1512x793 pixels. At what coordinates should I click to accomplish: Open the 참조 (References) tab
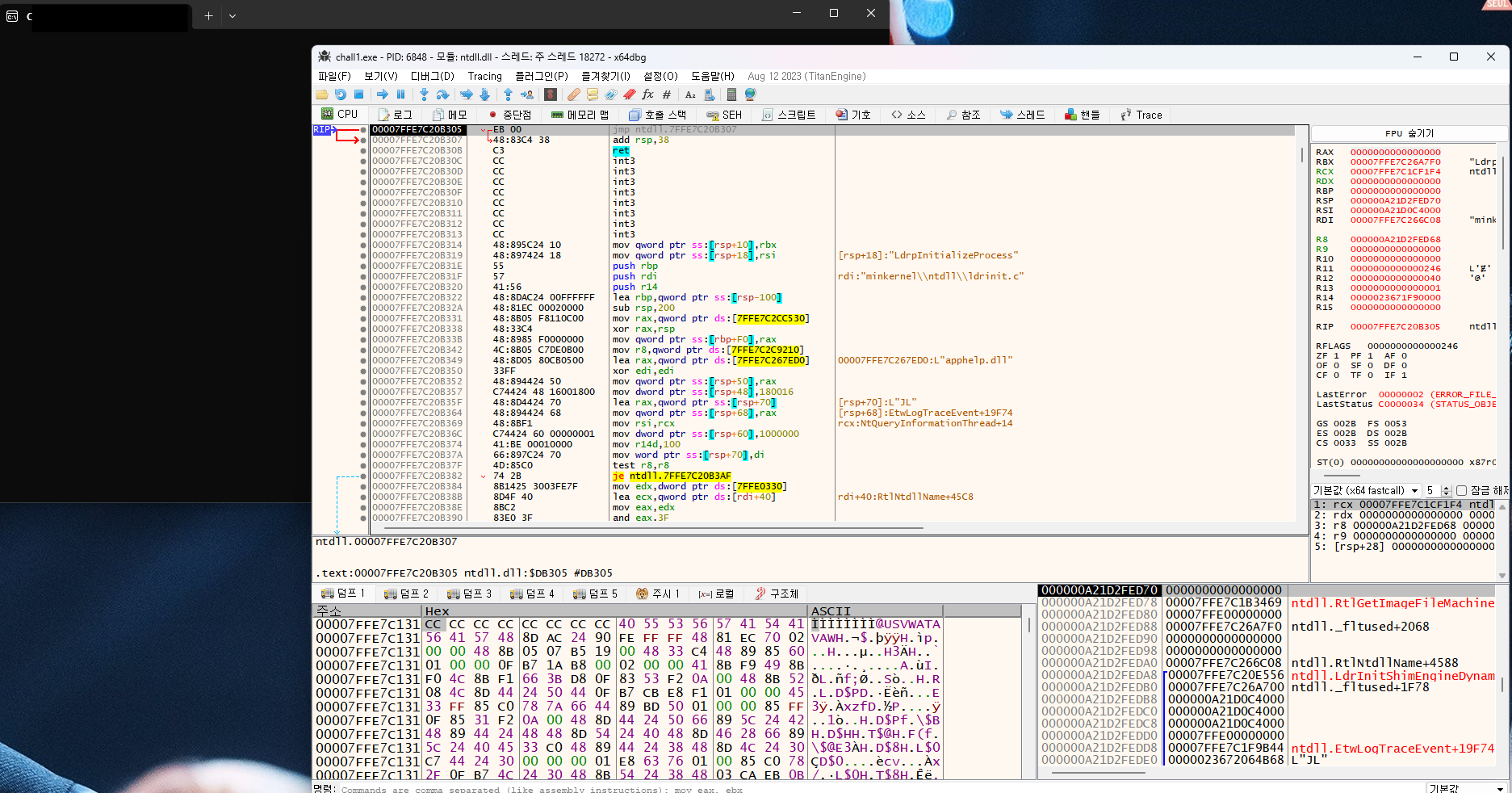(x=963, y=115)
